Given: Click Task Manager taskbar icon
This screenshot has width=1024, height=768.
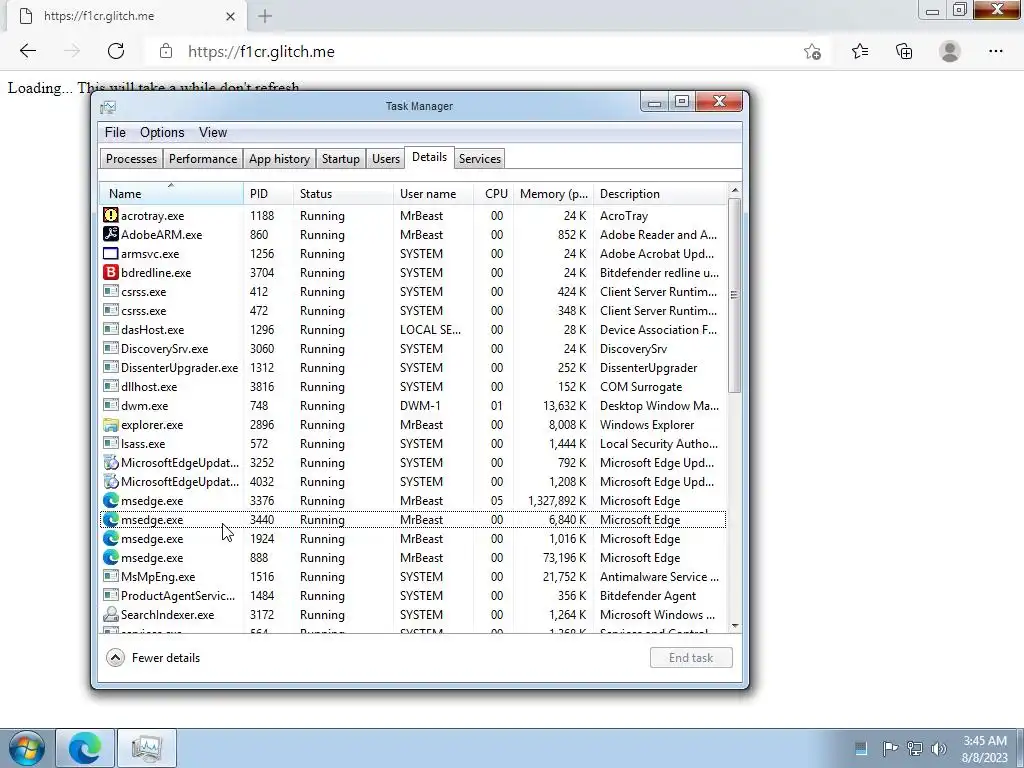Looking at the screenshot, I should coord(147,748).
